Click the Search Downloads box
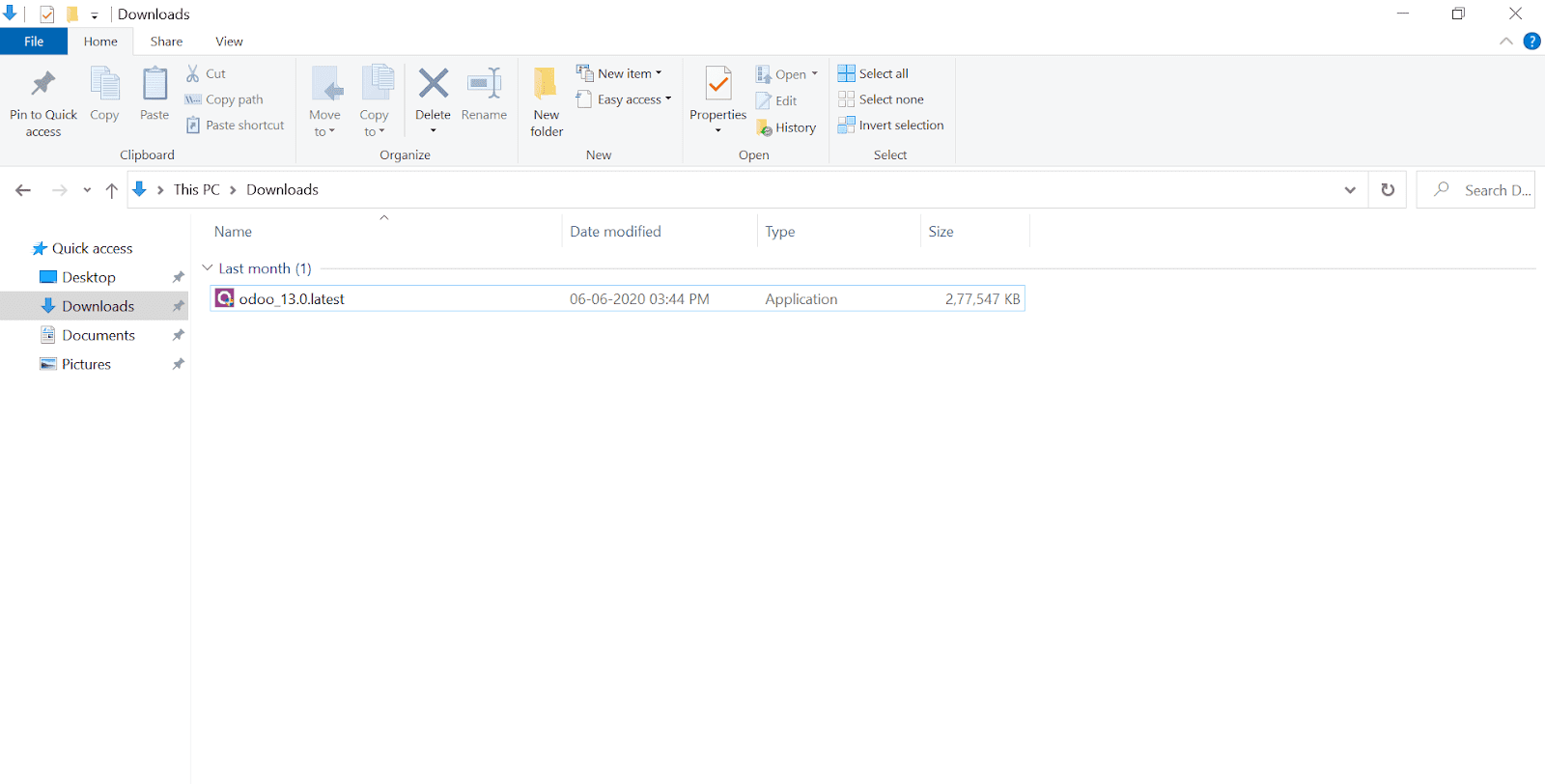The height and width of the screenshot is (784, 1545). [1475, 190]
